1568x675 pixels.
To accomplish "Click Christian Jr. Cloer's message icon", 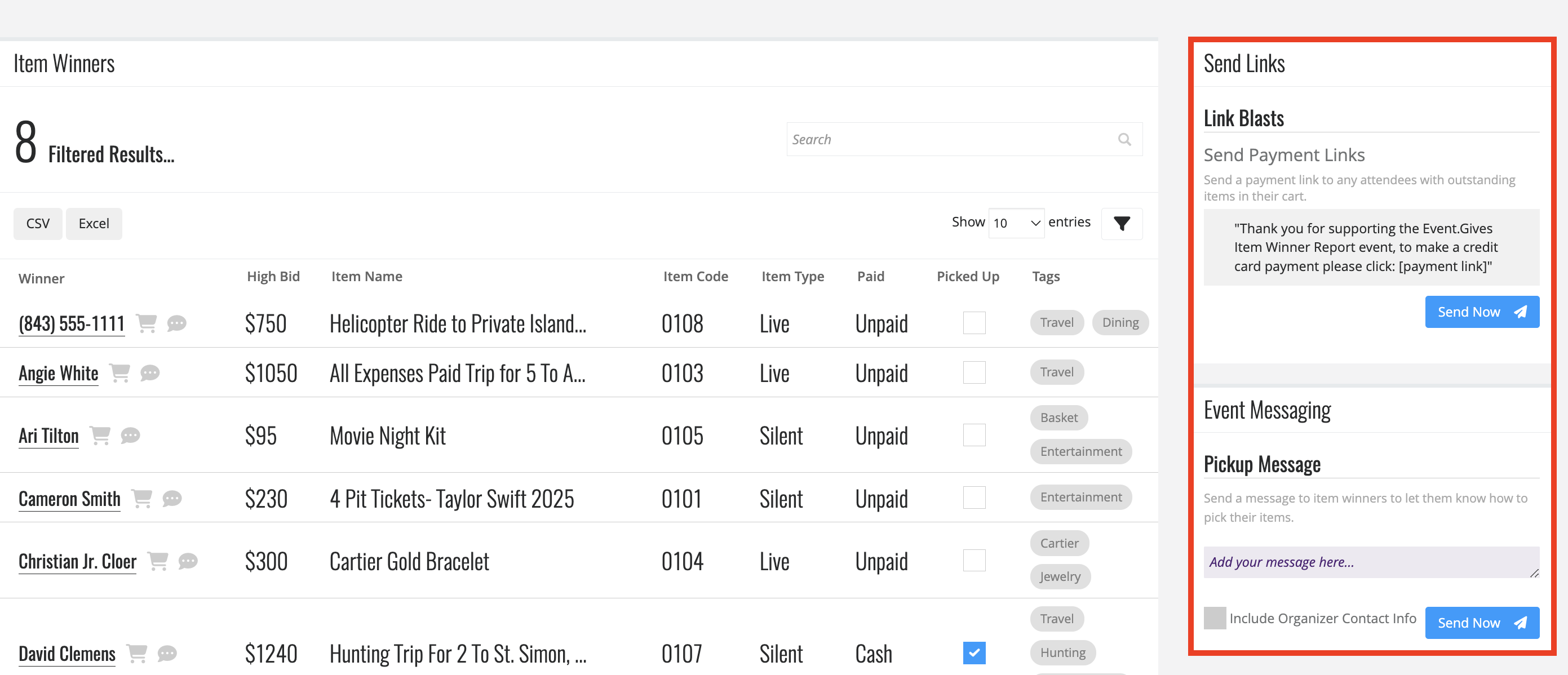I will click(x=188, y=561).
